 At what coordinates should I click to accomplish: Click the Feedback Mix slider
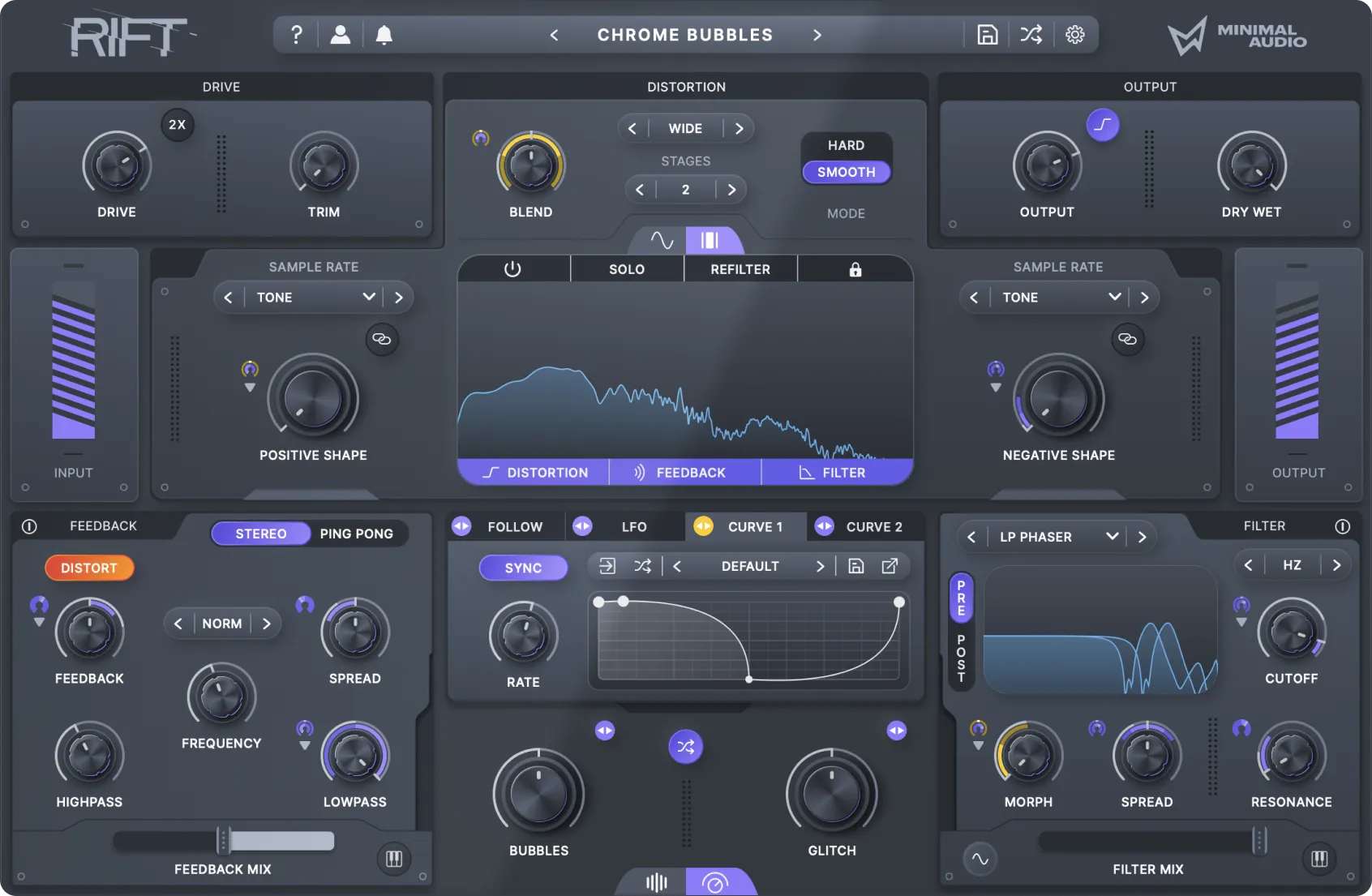(223, 842)
